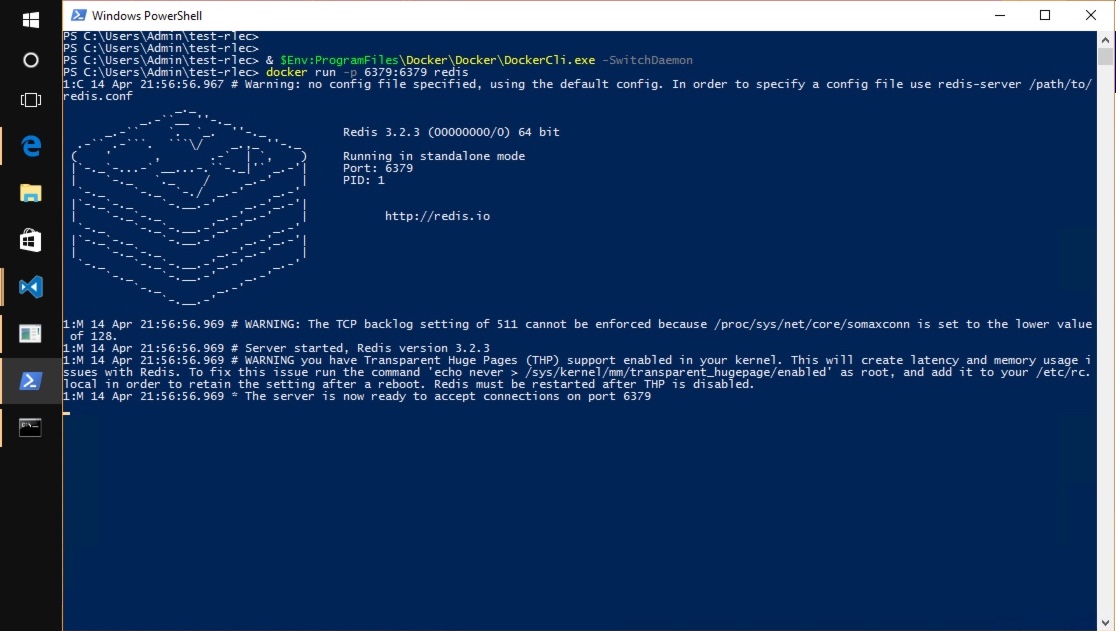1116x631 pixels.
Task: Open the news-style app icon below VS Code
Action: pos(31,333)
